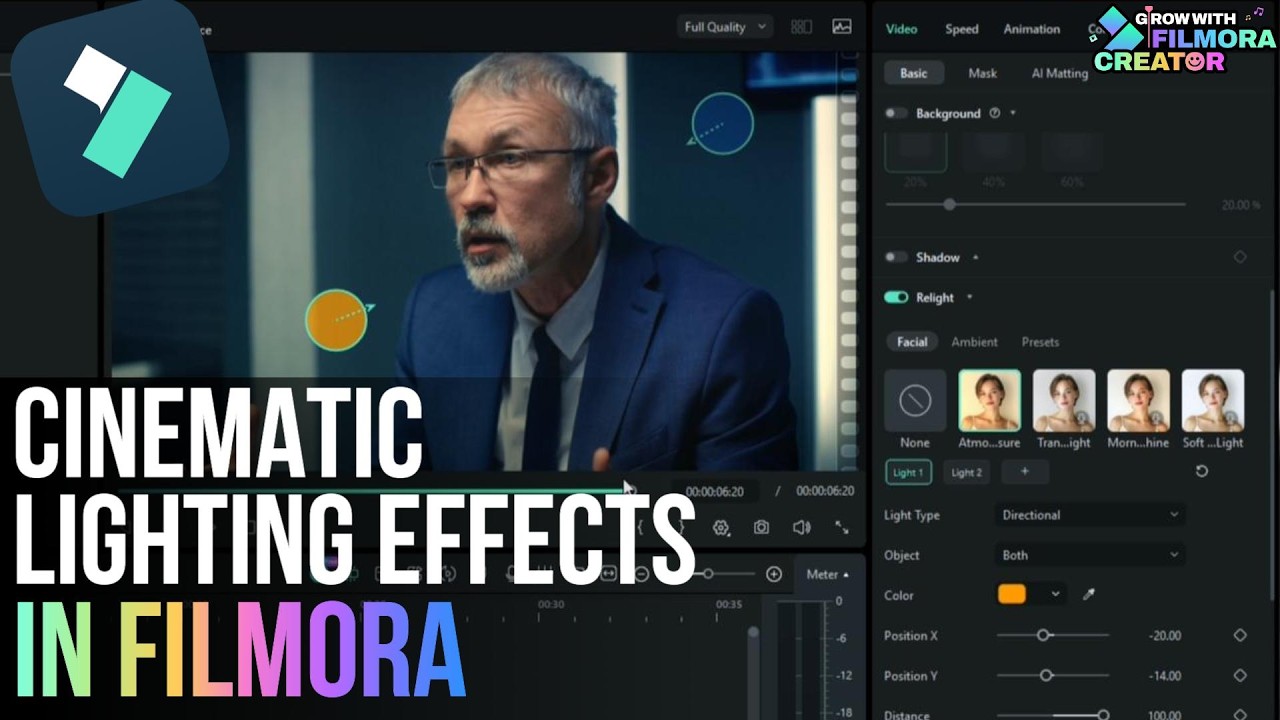Open preview settings gear icon
The image size is (1280, 720).
tap(721, 527)
